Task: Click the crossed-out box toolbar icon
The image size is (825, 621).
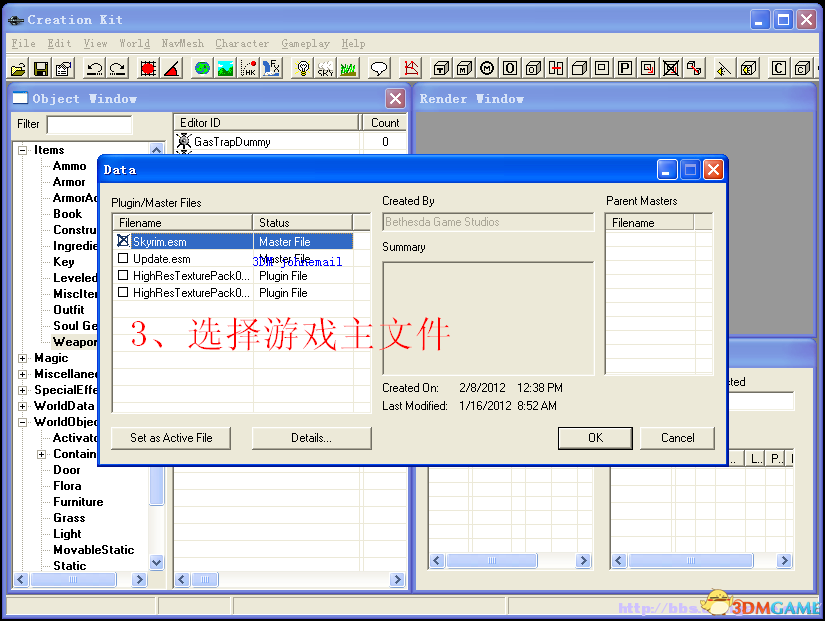Action: coord(671,68)
